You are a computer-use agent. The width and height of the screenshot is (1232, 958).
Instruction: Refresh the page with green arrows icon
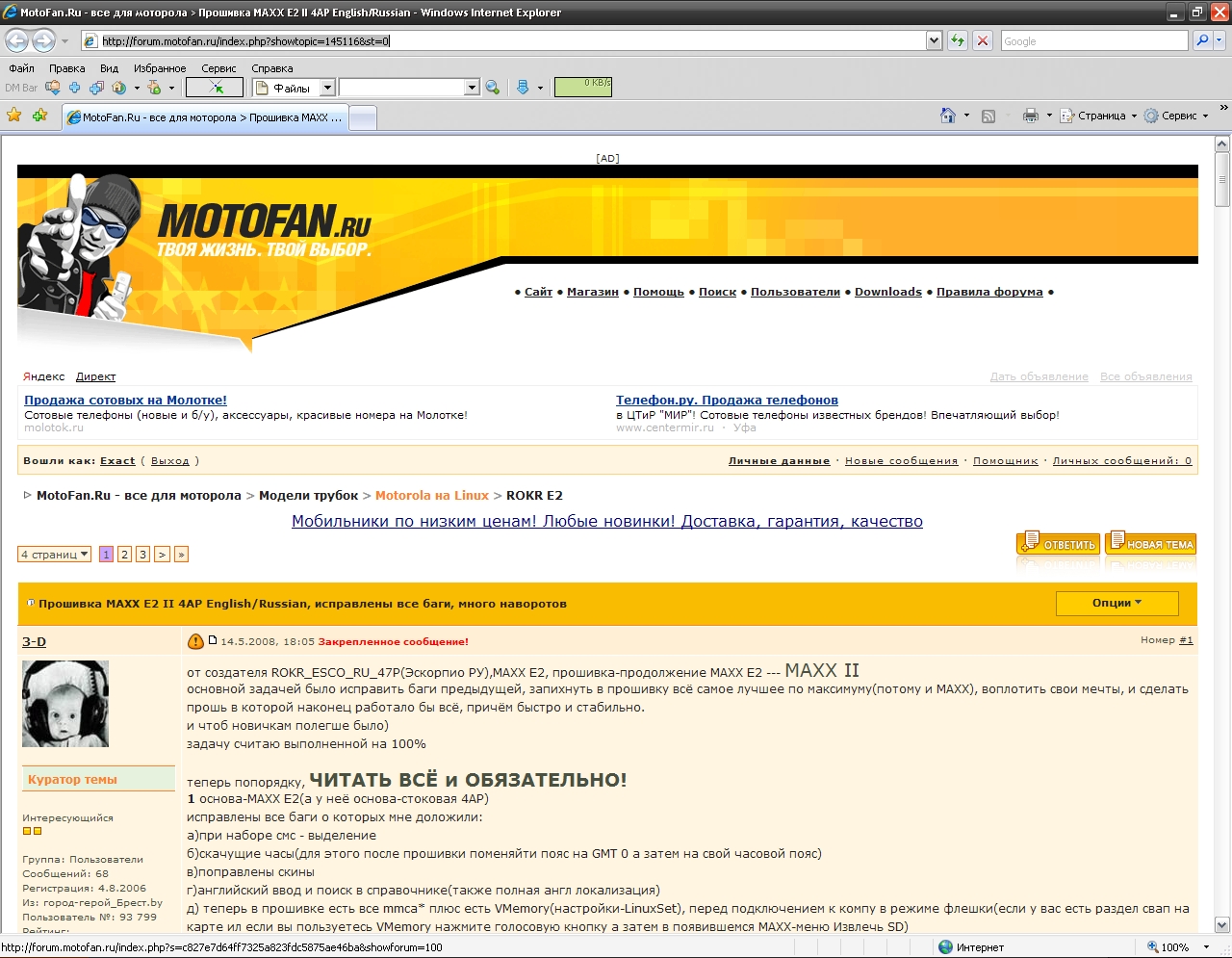coord(958,40)
